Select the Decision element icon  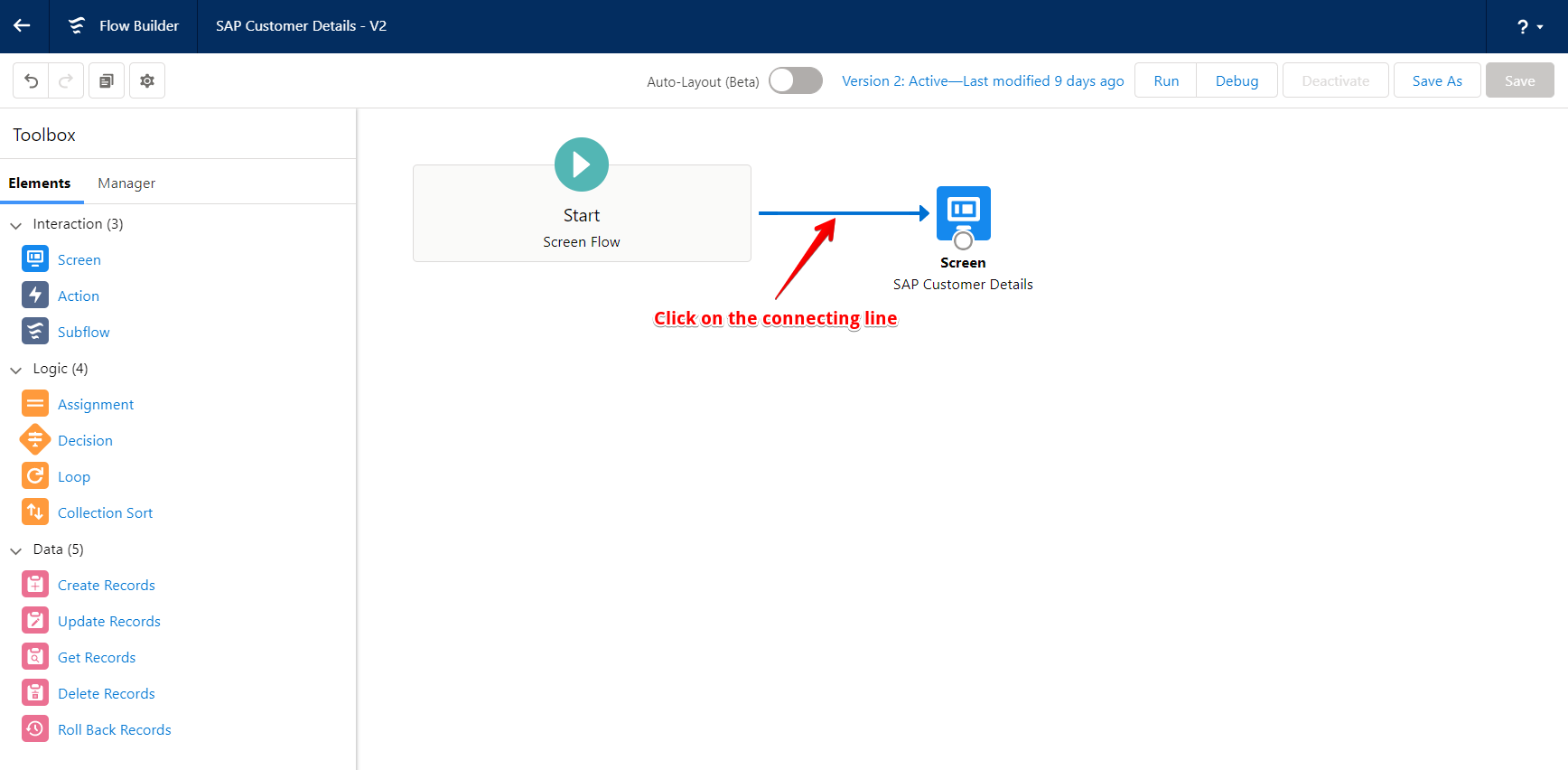35,440
